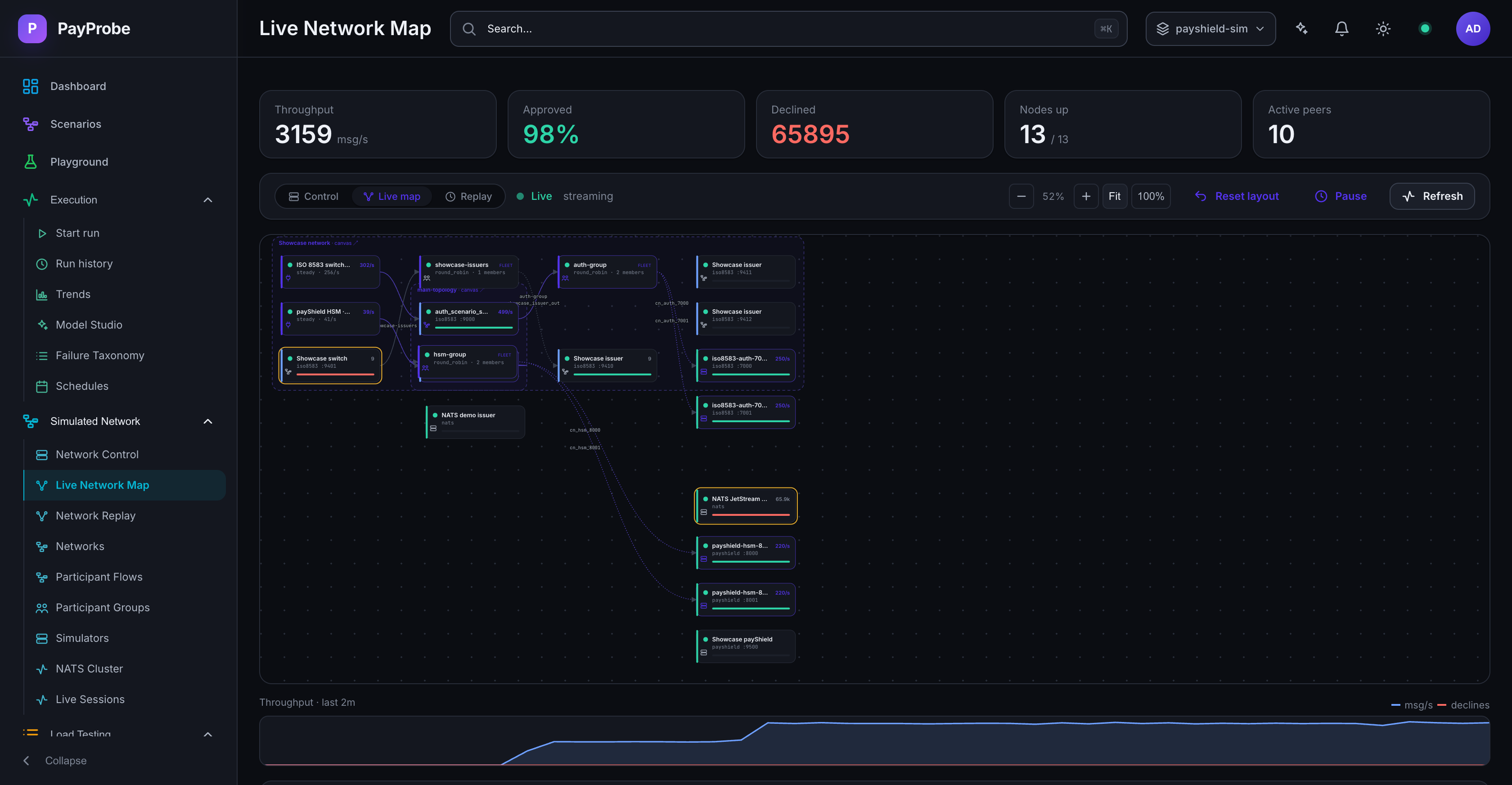Image resolution: width=1512 pixels, height=785 pixels.
Task: Click Failure Taxonomy list icon
Action: 42,355
